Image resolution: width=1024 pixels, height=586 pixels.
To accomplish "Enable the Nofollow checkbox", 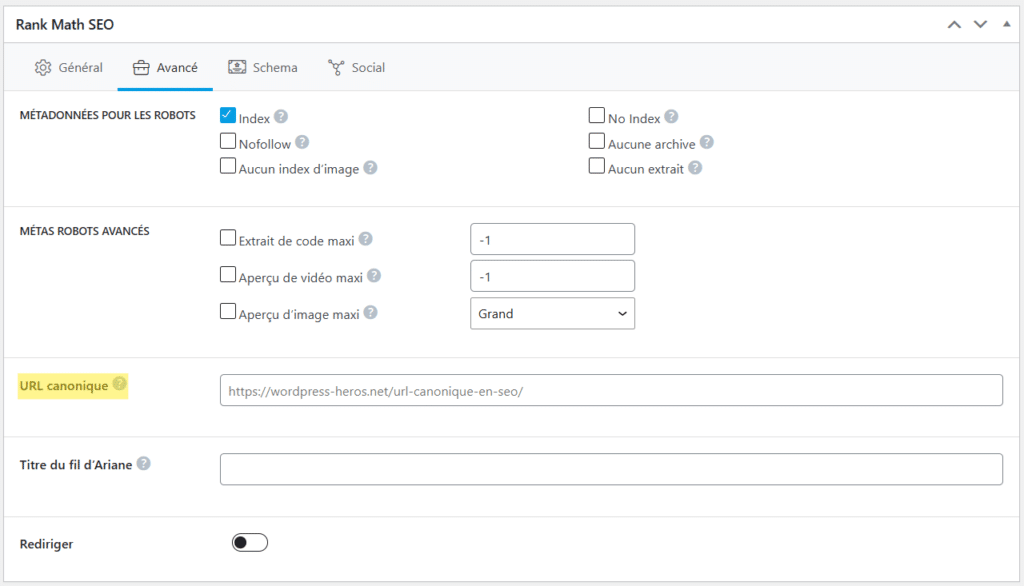I will point(227,141).
